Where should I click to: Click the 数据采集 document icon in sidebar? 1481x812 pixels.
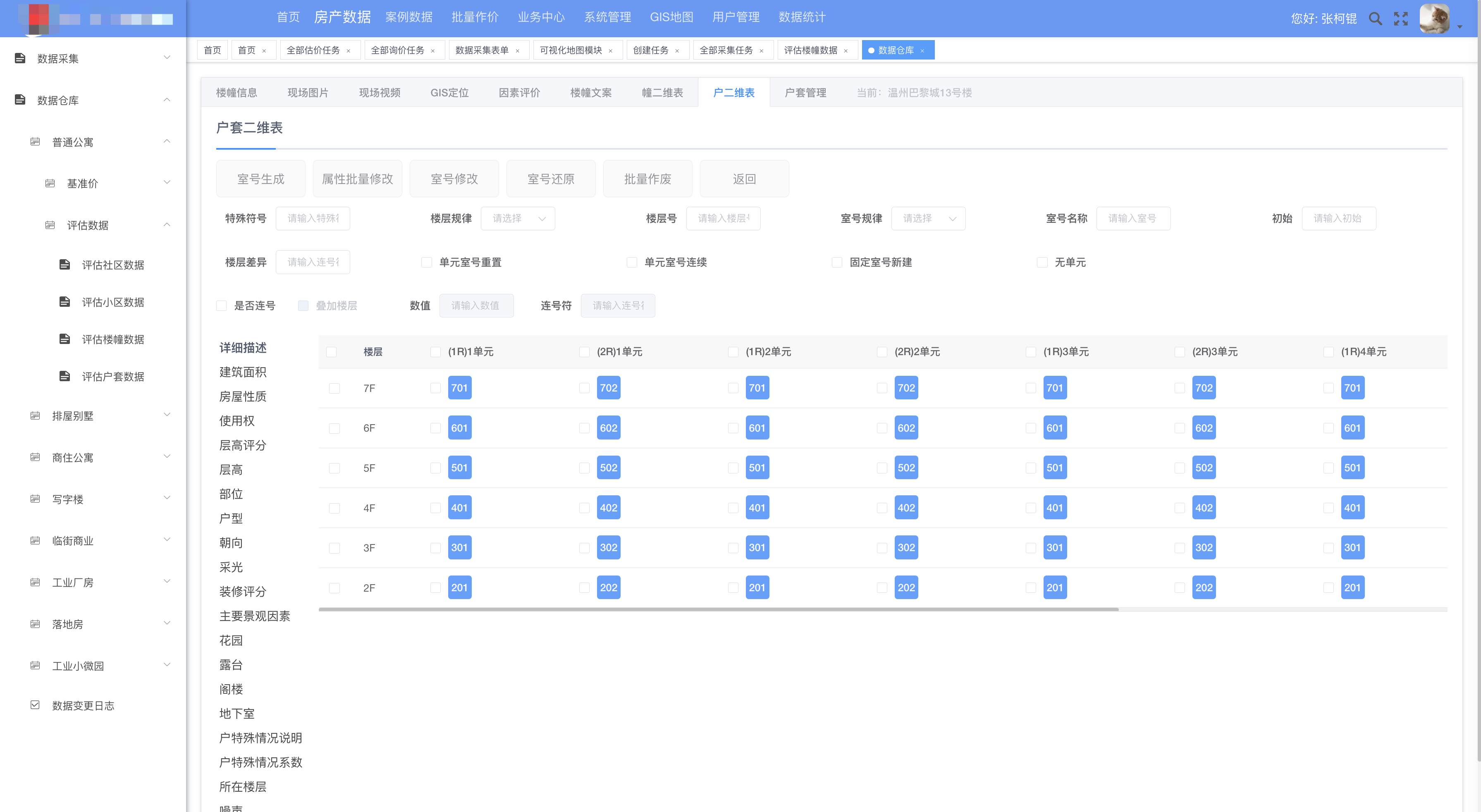tap(20, 58)
